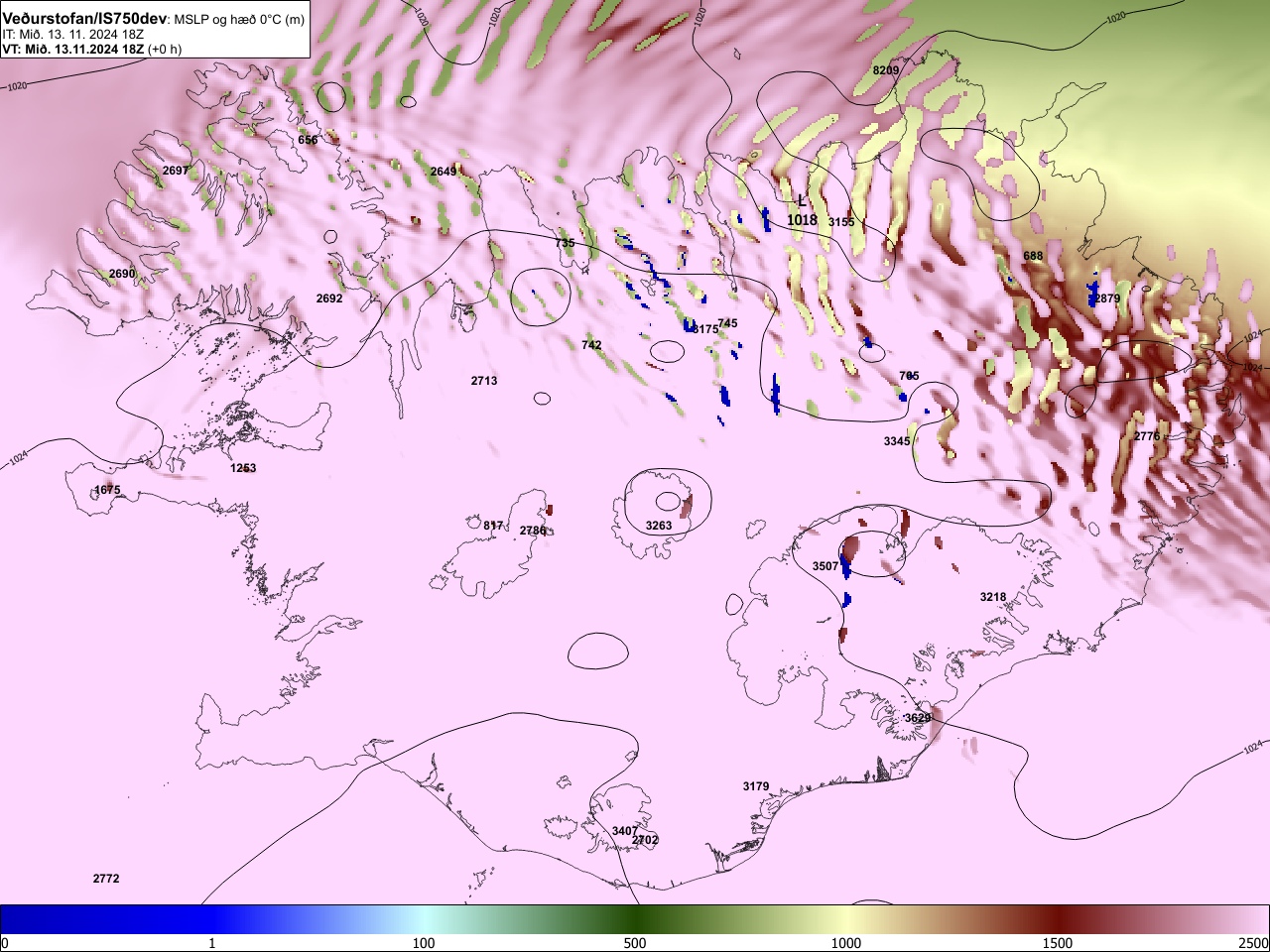
Task: Select the 1675 height label
Action: click(107, 490)
